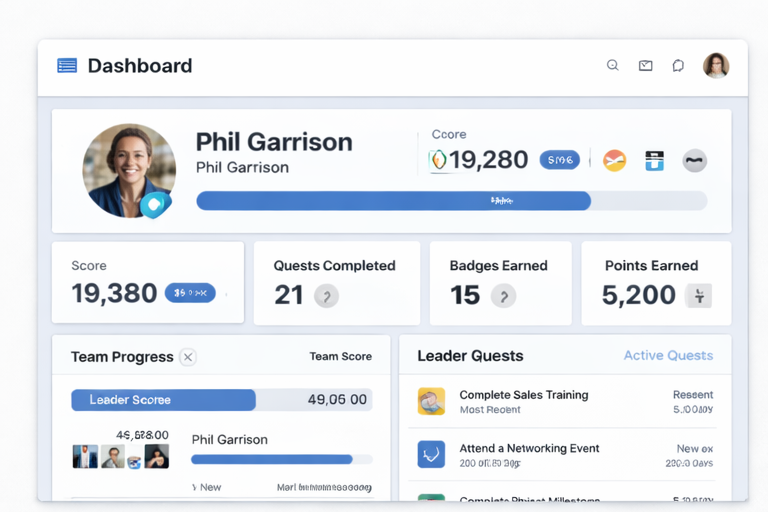The image size is (768, 512).
Task: Click Phil Garrison's team progress bar
Action: pyautogui.click(x=282, y=459)
